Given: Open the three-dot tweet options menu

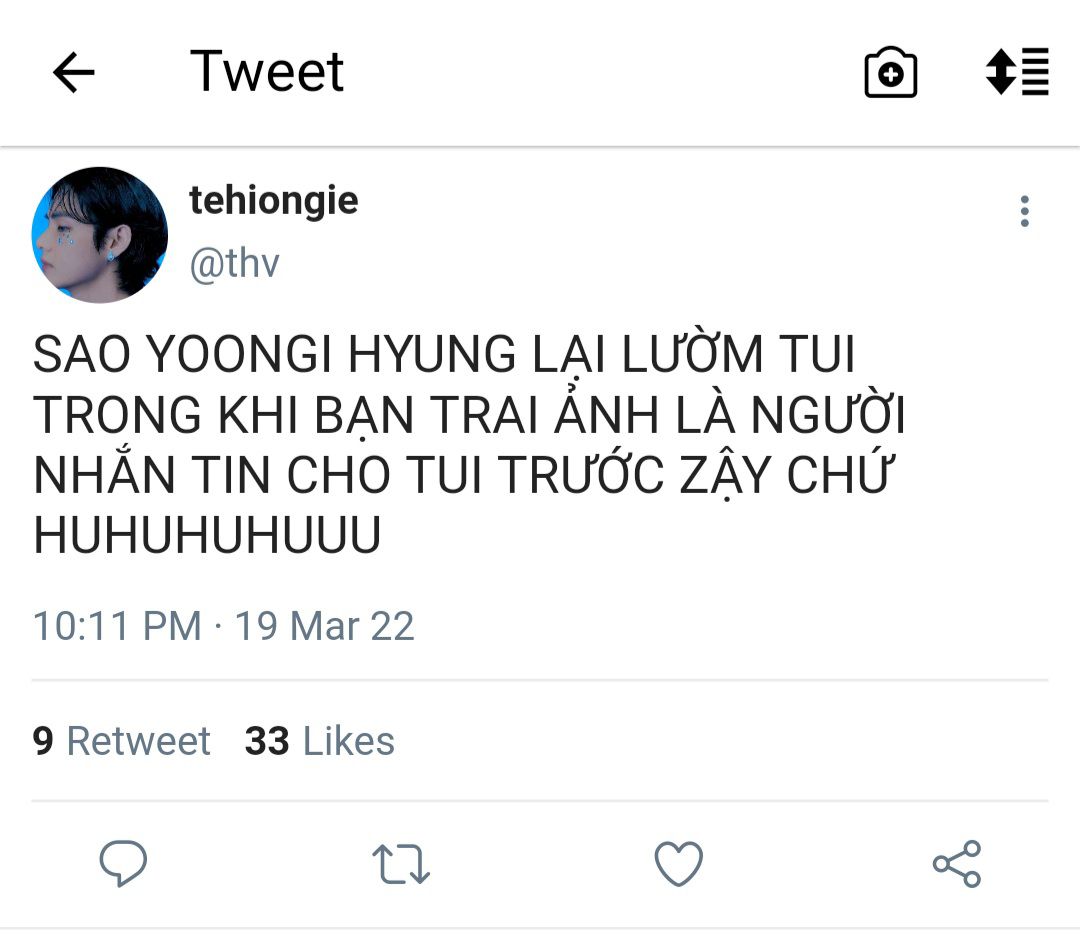Looking at the screenshot, I should pos(1025,211).
